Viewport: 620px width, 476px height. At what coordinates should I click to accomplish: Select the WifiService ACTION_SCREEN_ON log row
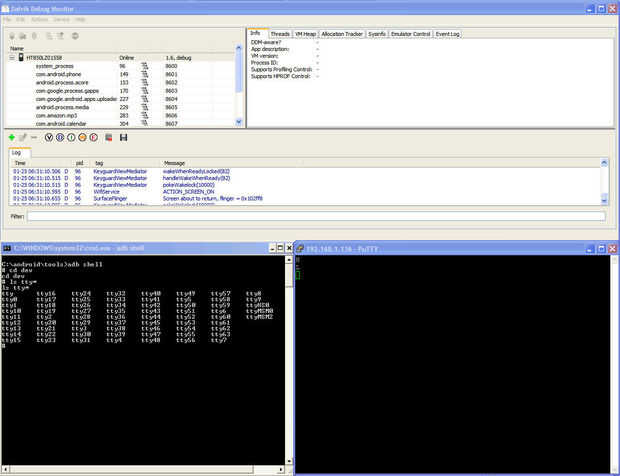pos(304,192)
